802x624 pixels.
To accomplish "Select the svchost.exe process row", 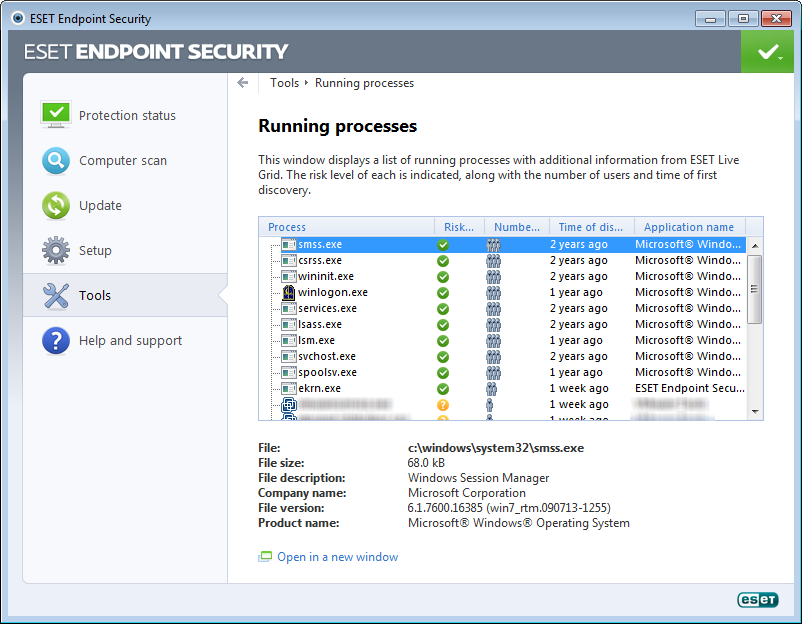I will point(326,356).
